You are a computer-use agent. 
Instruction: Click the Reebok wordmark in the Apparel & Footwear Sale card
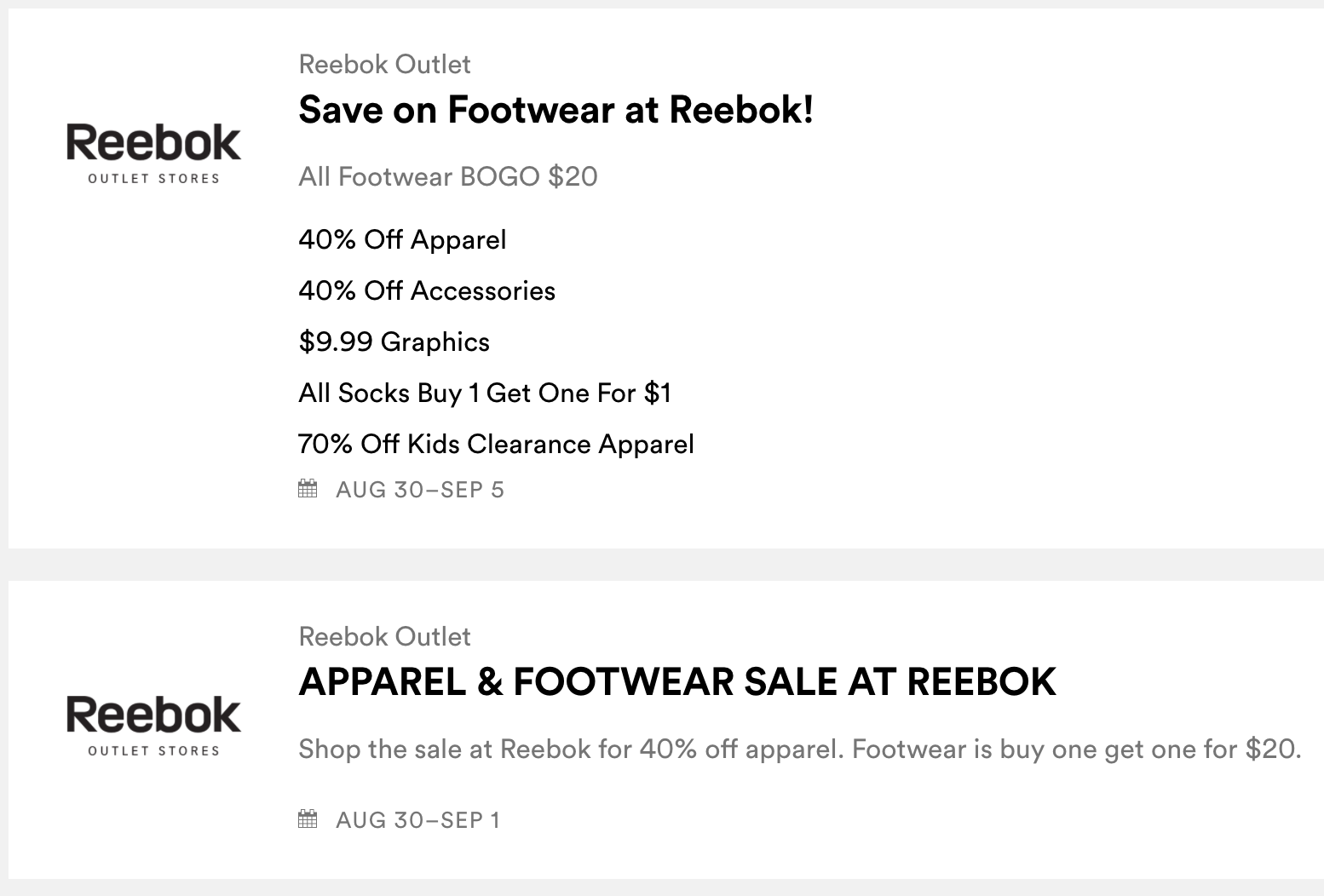pos(153,715)
